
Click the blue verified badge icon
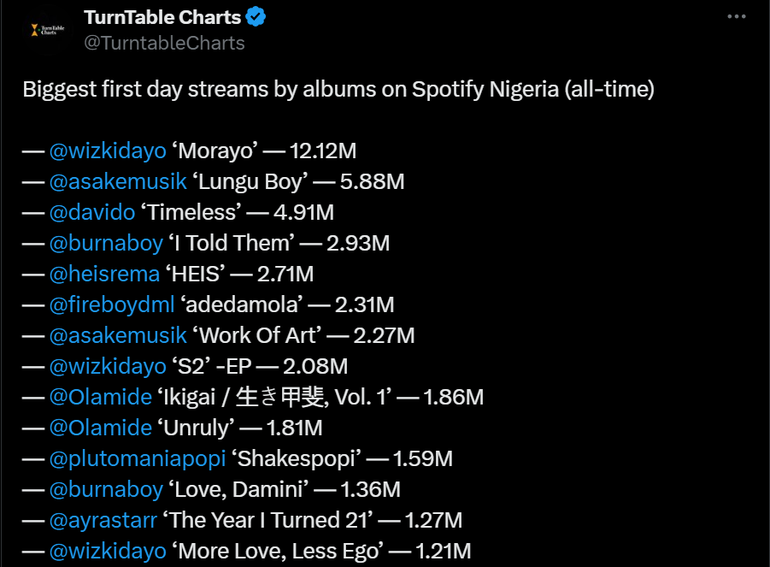(x=256, y=17)
